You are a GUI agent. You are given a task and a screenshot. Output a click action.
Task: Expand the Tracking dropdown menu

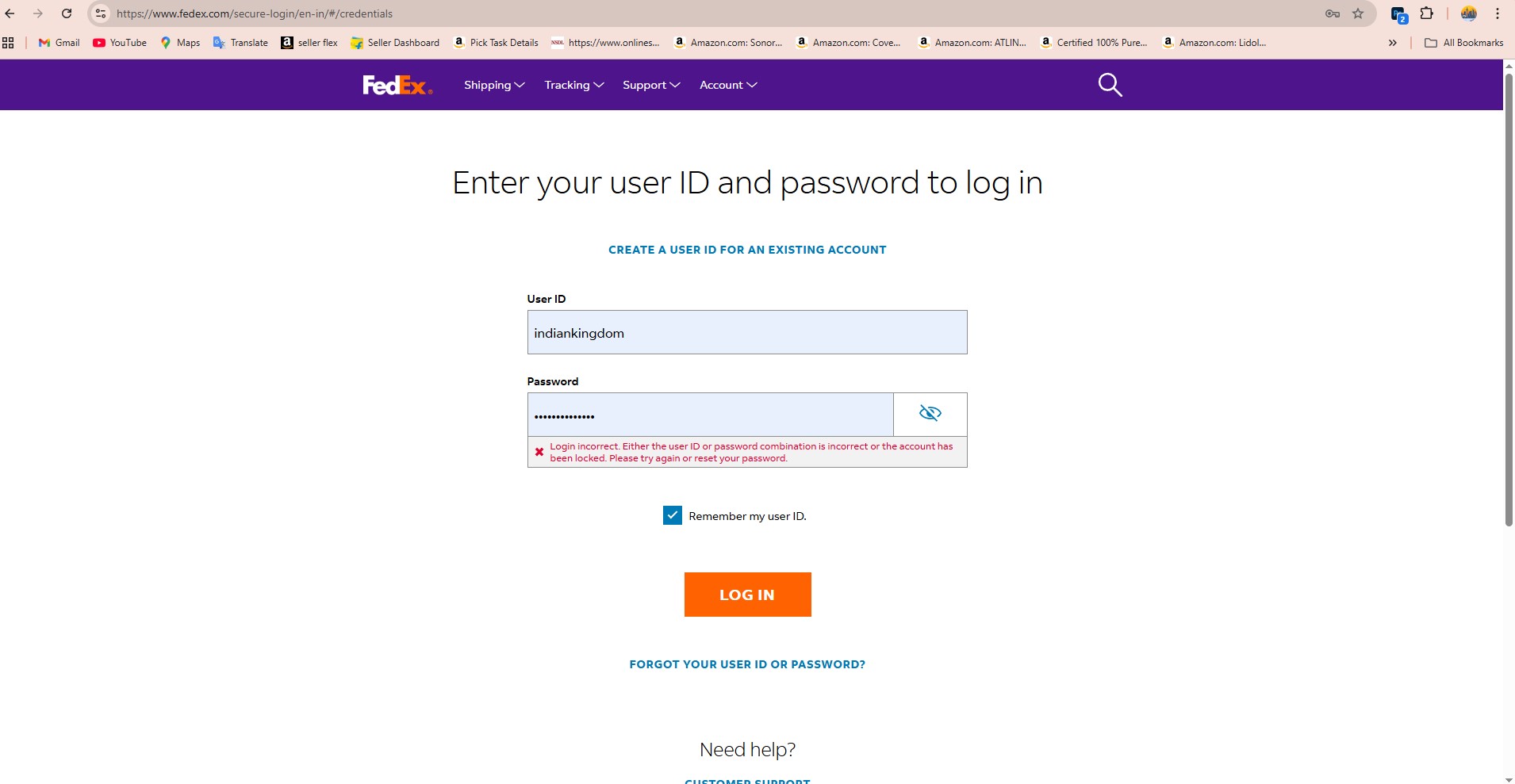pos(574,85)
